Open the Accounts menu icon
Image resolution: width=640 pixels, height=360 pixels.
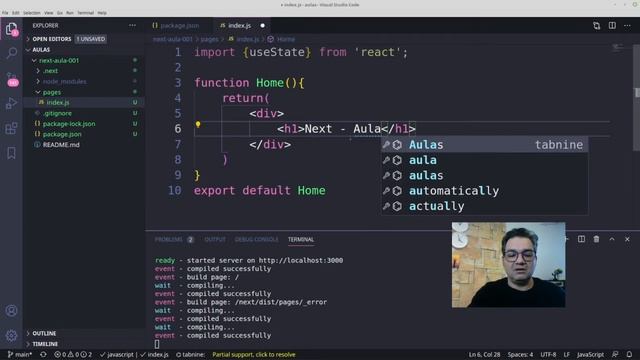click(11, 311)
